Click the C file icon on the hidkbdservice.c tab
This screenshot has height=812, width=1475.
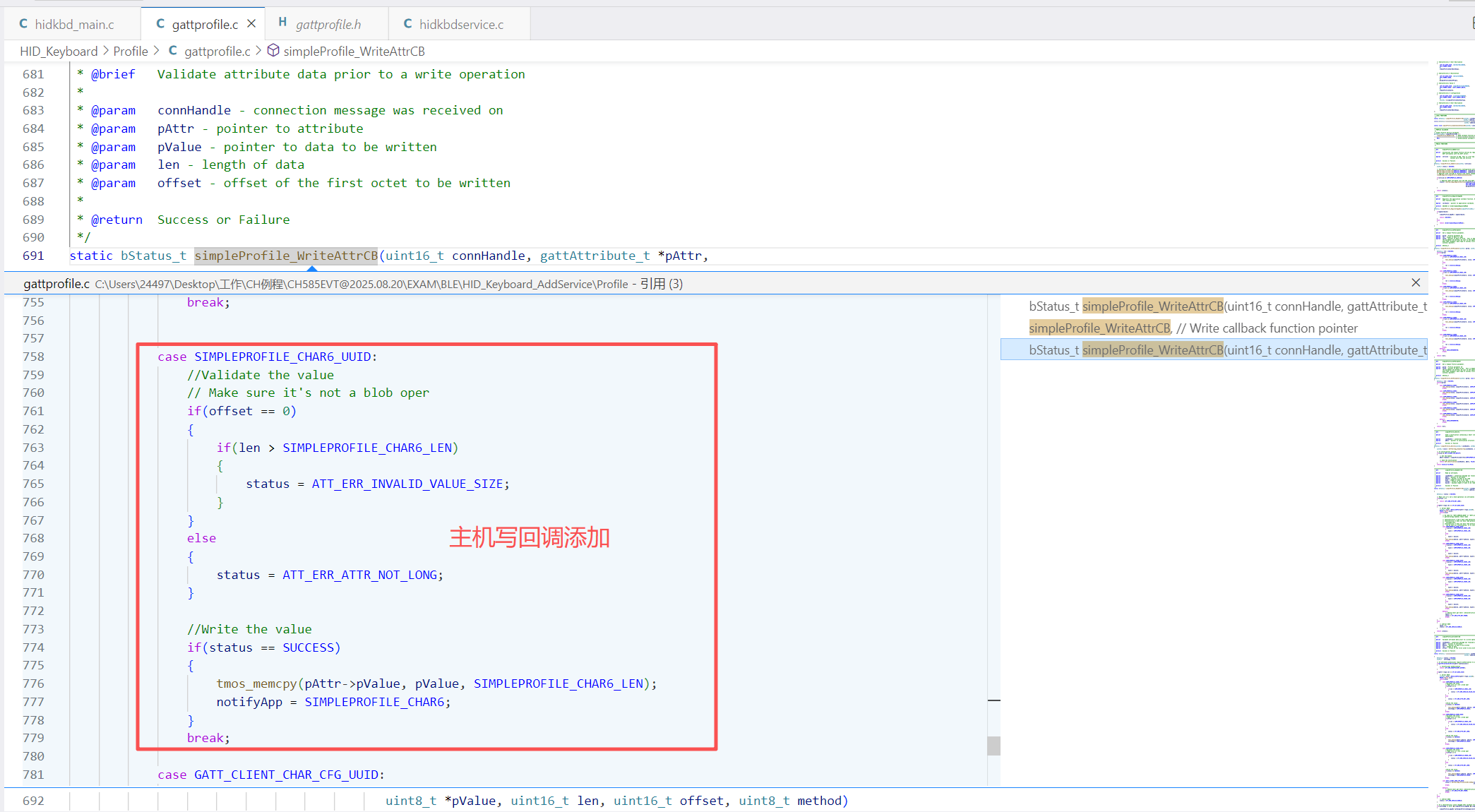click(408, 24)
